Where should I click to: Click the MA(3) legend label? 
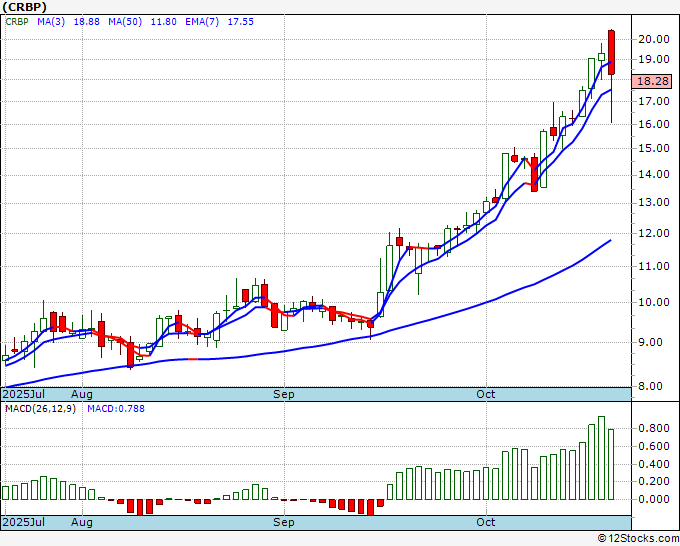51,22
